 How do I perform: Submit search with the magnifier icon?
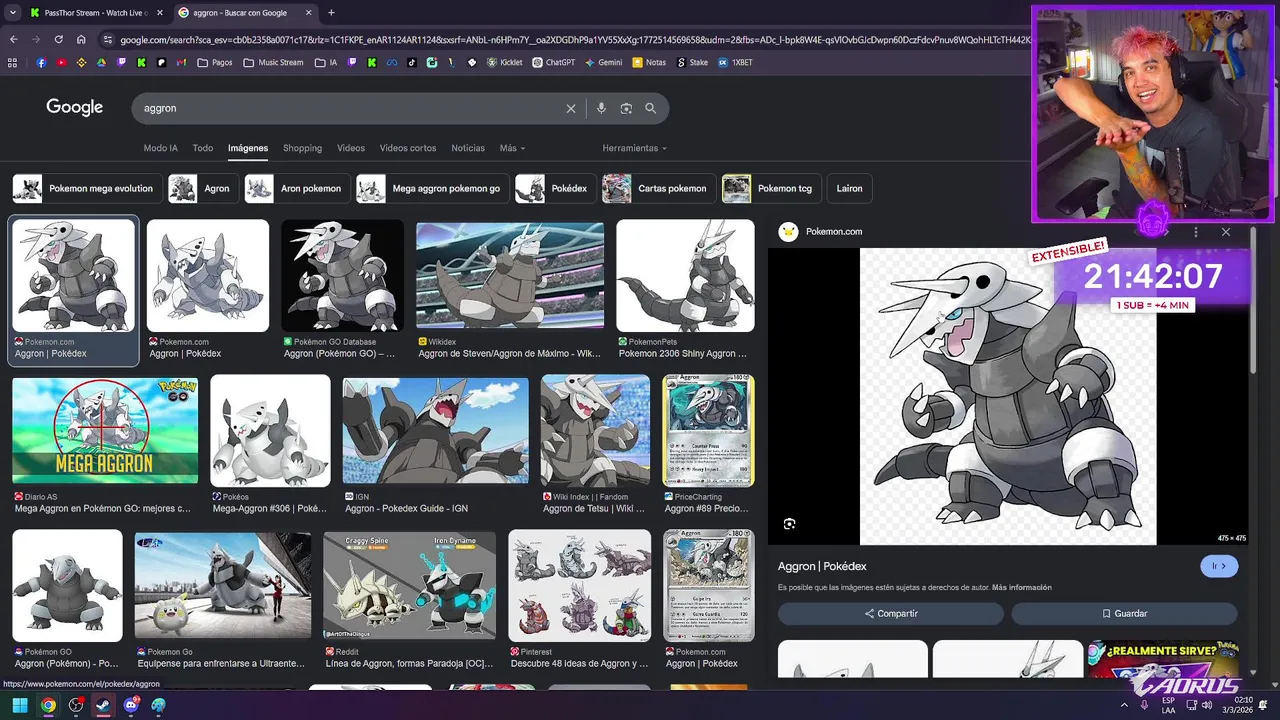point(651,108)
